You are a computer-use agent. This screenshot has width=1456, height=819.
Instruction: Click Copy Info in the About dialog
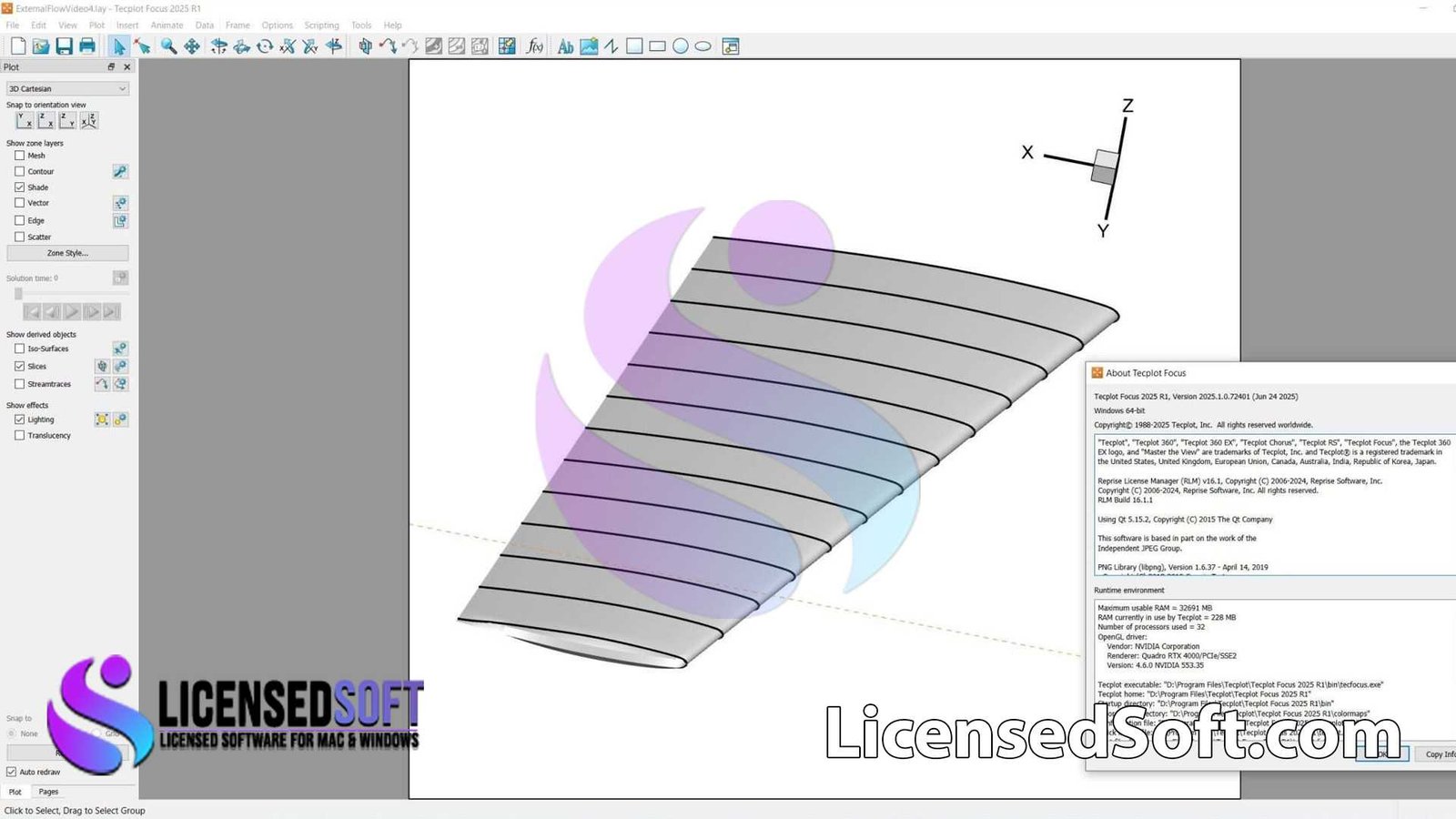click(1438, 753)
